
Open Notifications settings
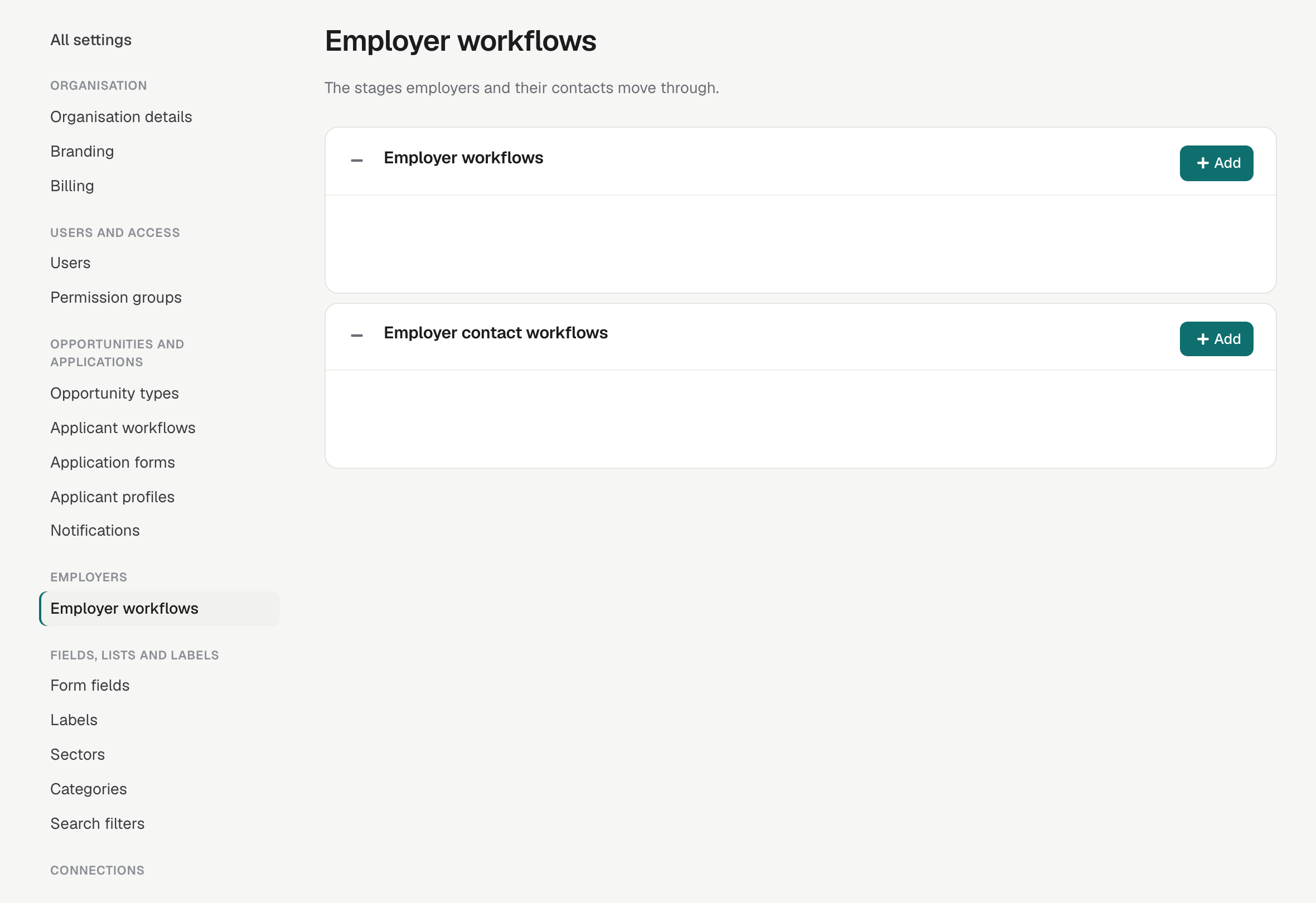coord(95,530)
